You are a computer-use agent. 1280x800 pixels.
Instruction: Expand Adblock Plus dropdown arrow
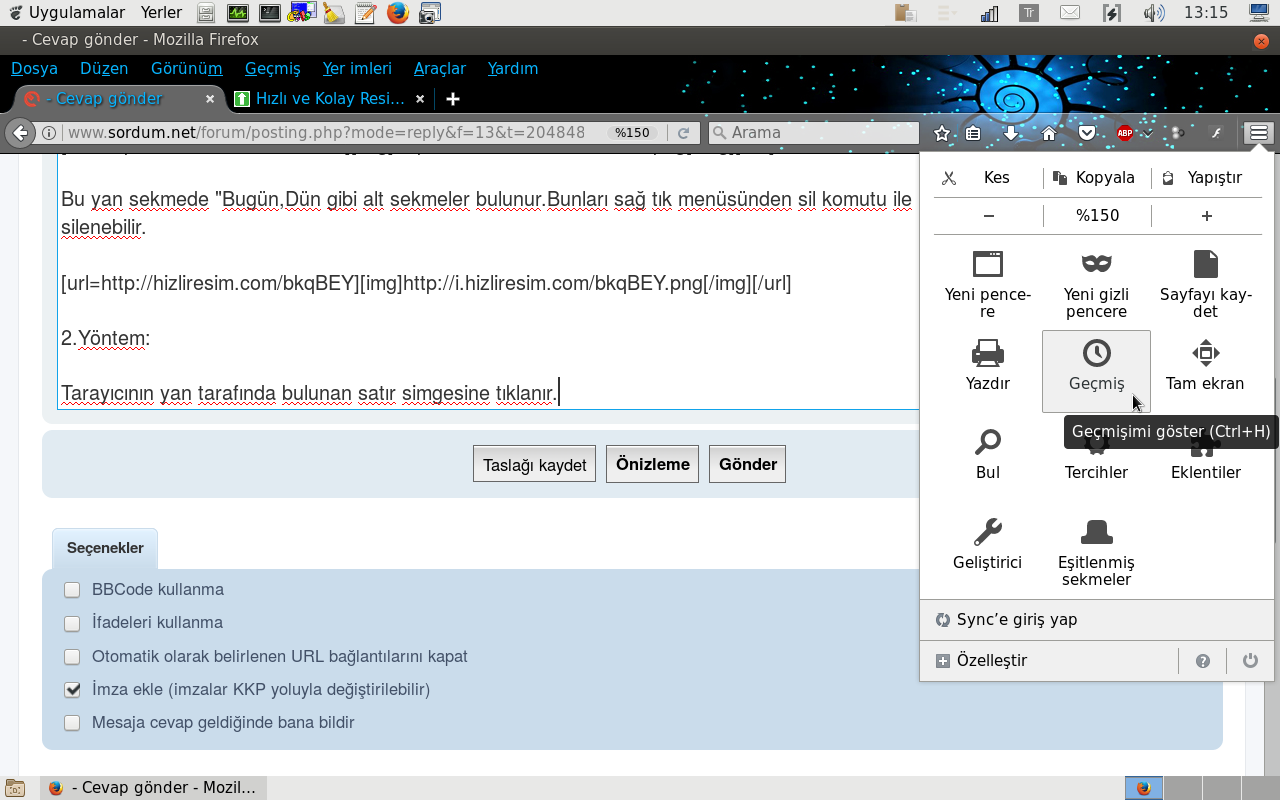(x=1147, y=133)
